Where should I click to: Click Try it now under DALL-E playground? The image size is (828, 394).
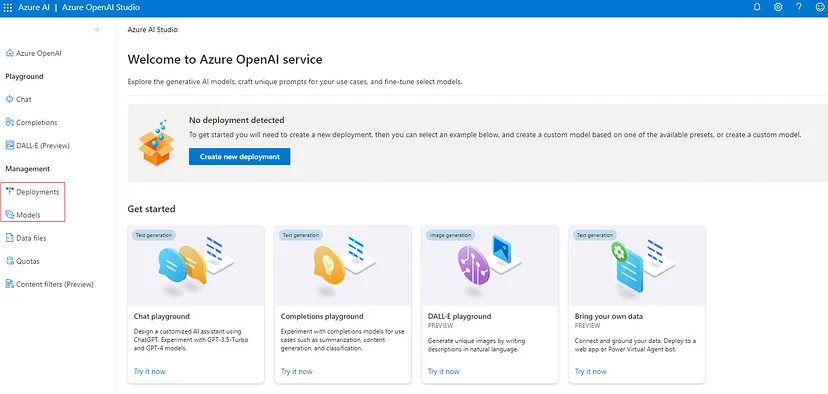[x=444, y=371]
